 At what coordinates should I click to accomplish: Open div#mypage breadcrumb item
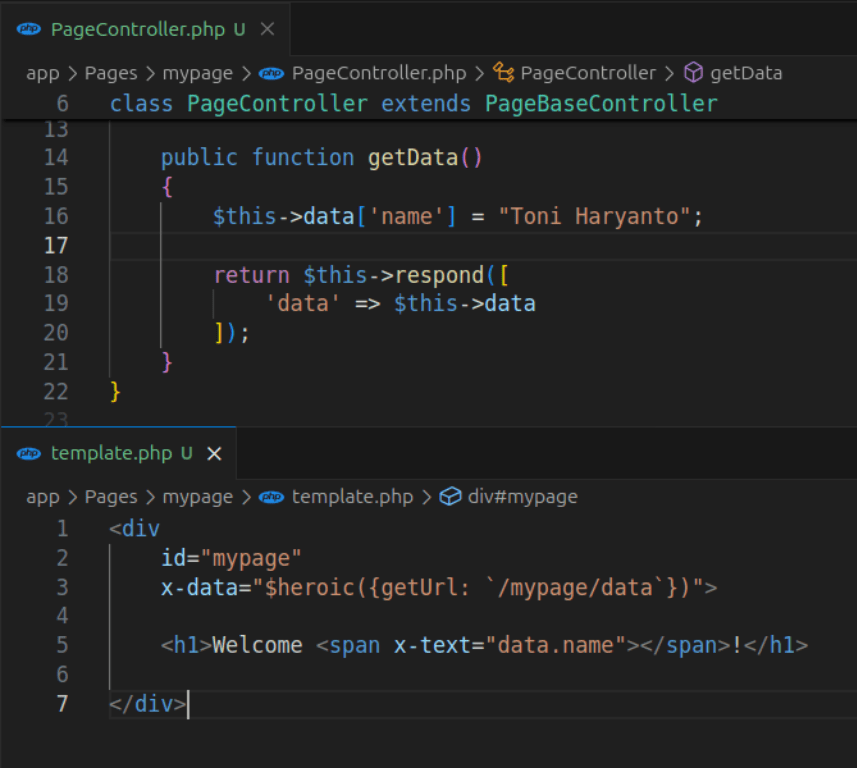tap(523, 497)
